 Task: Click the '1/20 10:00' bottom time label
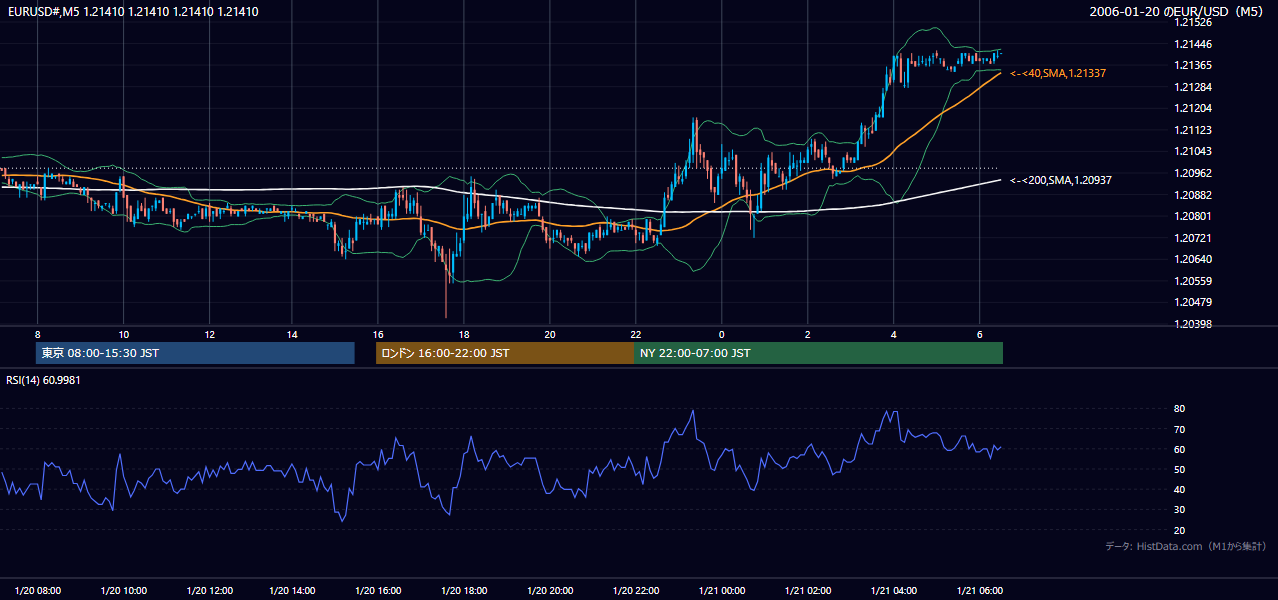pyautogui.click(x=124, y=590)
